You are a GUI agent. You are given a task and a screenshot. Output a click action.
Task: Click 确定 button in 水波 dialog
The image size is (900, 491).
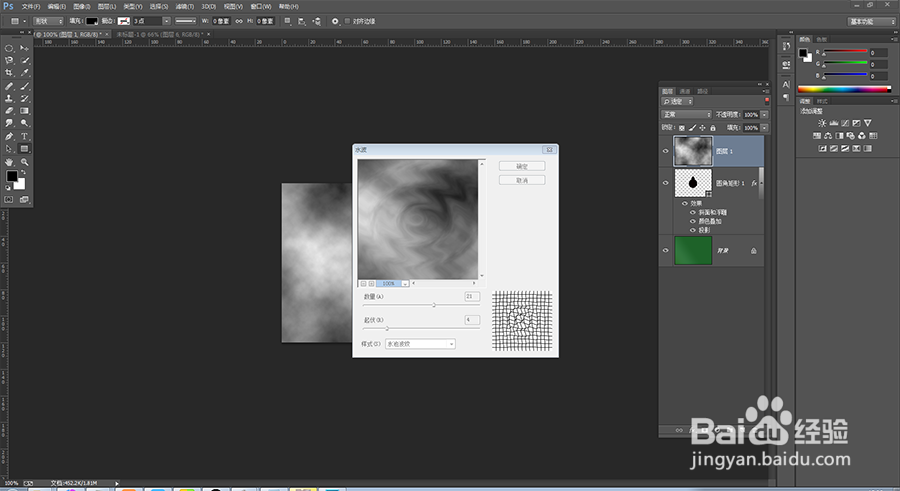point(522,166)
